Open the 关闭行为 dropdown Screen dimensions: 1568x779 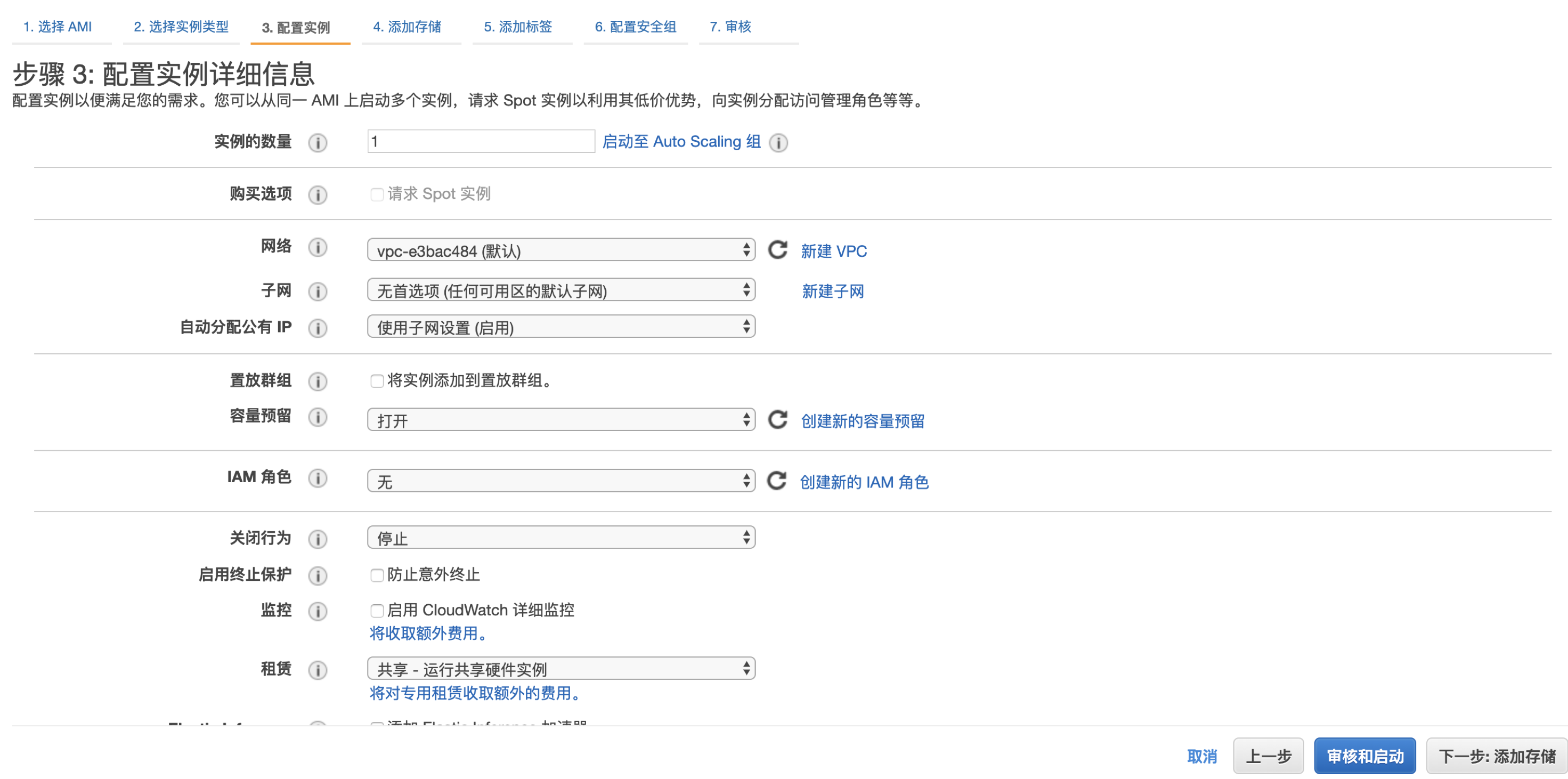560,537
